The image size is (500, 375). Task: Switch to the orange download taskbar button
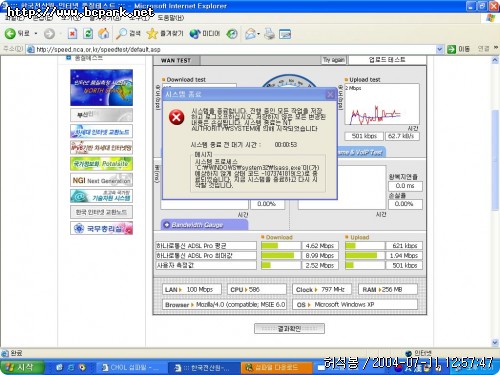click(276, 367)
